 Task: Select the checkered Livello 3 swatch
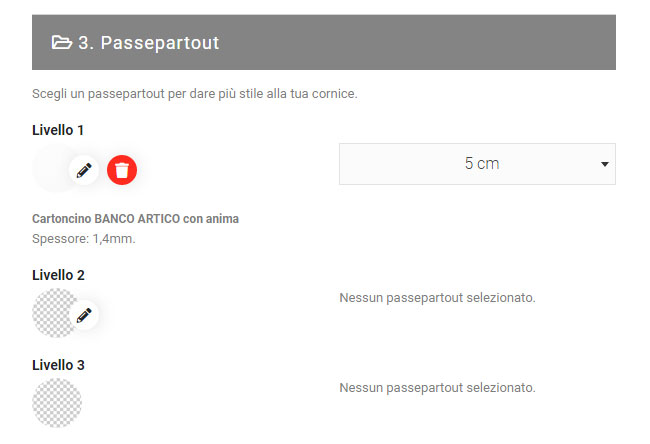[57, 402]
